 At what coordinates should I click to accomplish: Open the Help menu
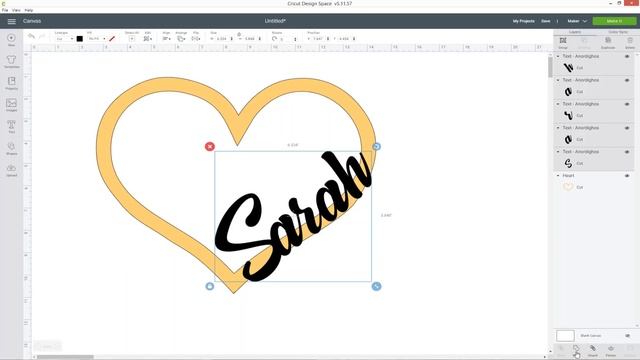point(29,10)
